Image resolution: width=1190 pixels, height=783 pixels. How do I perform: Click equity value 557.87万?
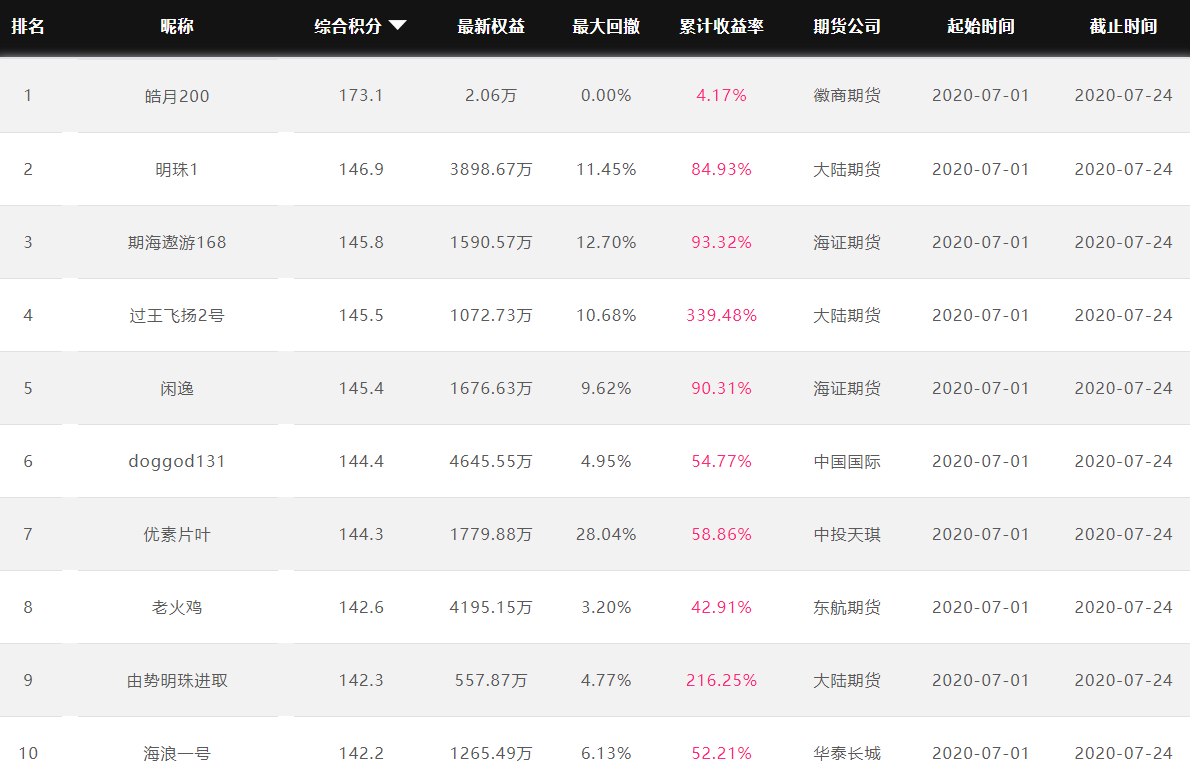(x=491, y=681)
